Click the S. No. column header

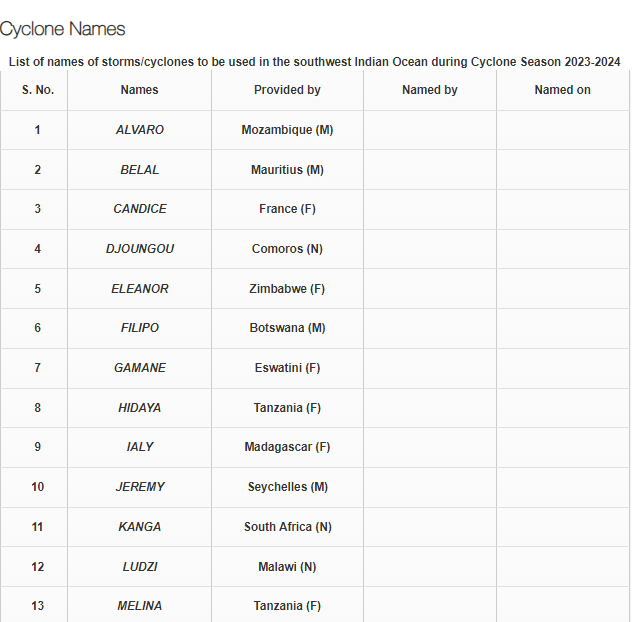coord(38,90)
